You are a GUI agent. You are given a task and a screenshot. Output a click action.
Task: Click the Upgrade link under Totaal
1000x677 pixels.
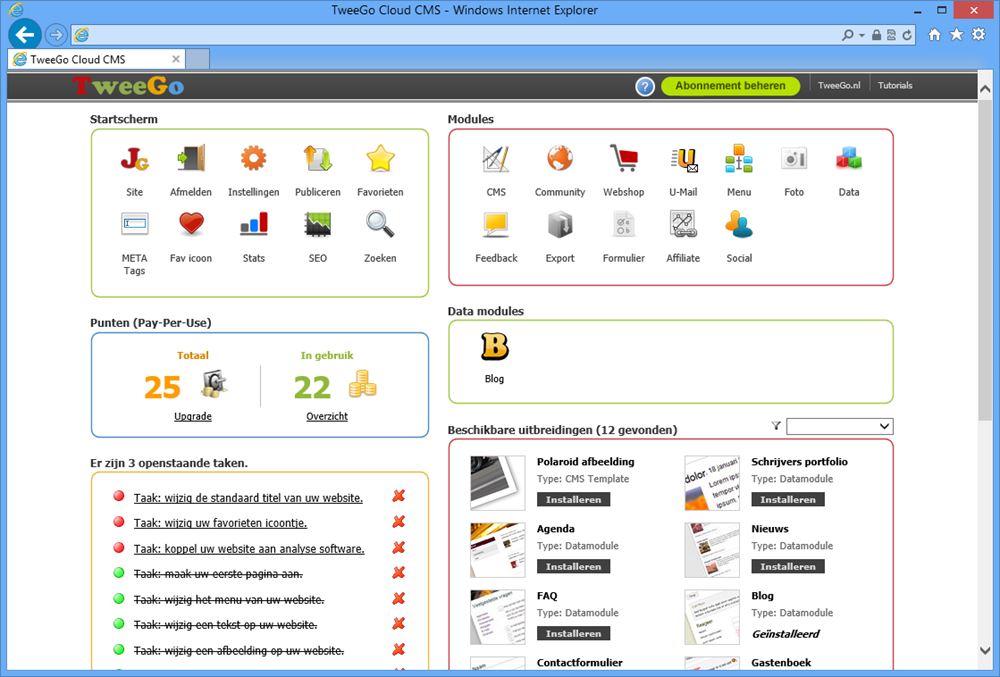pos(193,416)
